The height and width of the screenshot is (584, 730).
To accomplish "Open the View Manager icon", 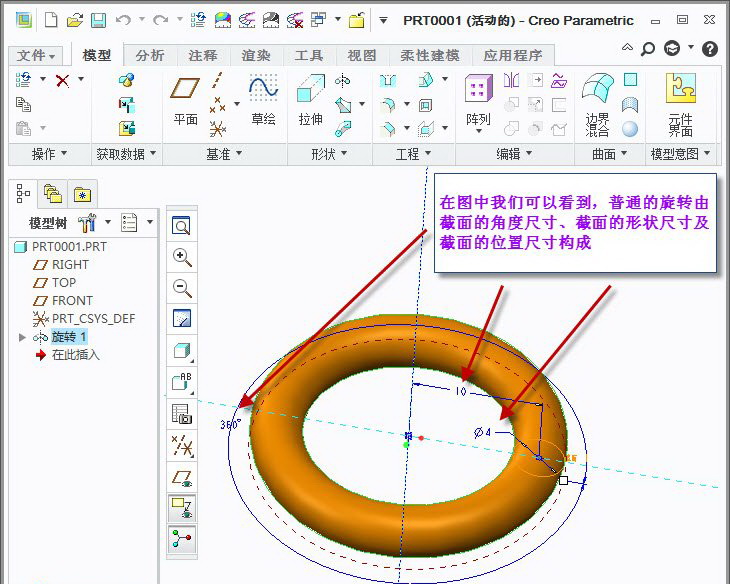I will tap(182, 414).
